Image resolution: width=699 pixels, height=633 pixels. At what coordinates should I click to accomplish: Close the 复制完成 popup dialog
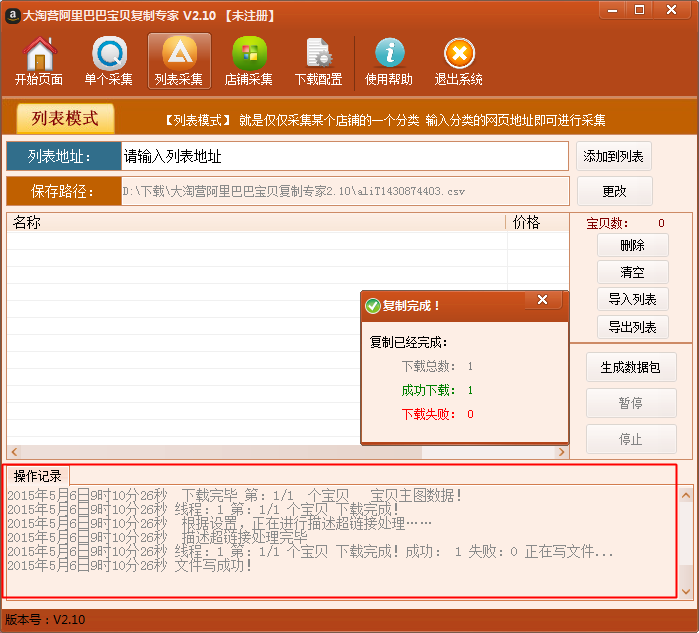543,300
